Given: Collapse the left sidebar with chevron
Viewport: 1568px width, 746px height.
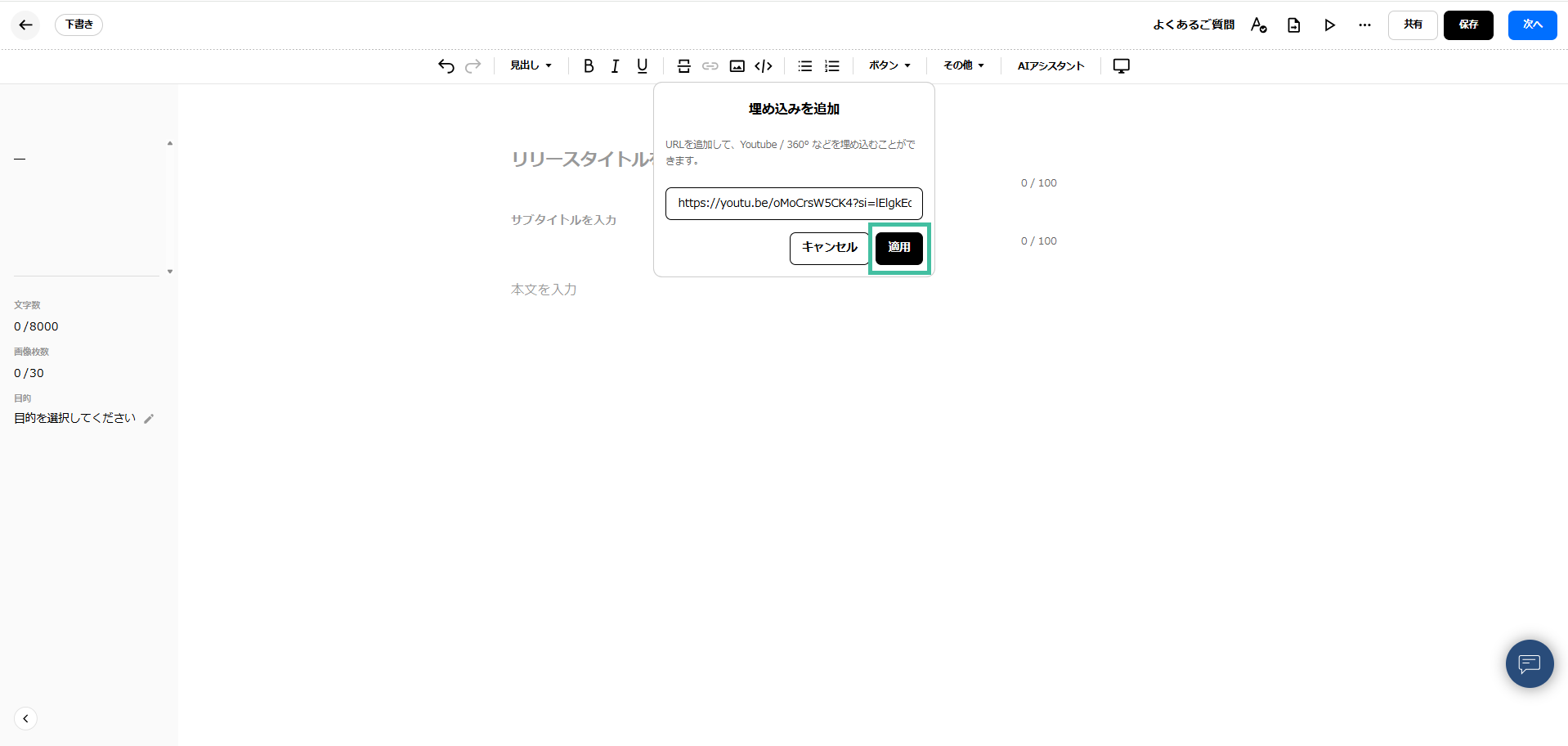Looking at the screenshot, I should [x=25, y=718].
